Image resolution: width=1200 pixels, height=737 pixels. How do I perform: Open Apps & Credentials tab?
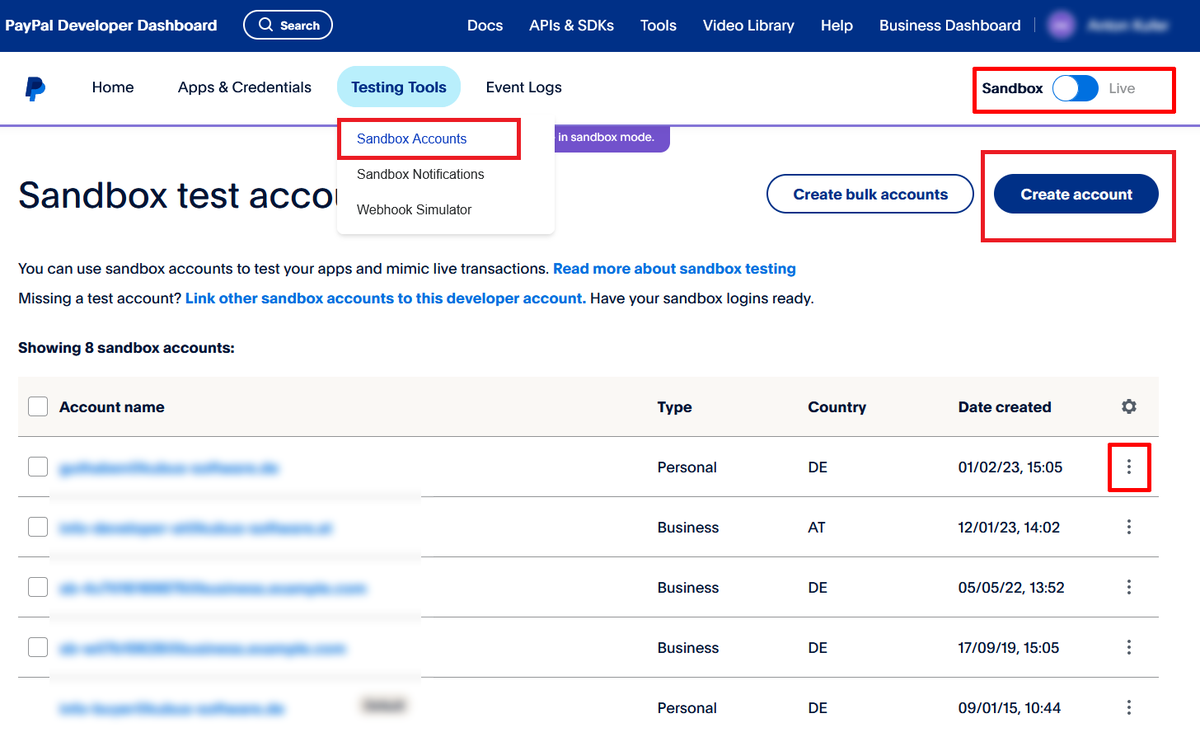click(x=245, y=87)
